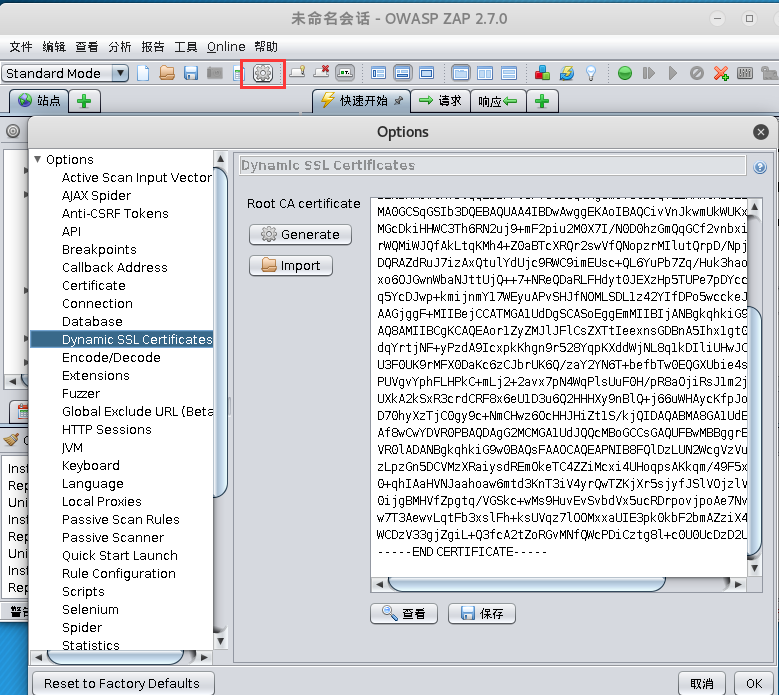Open the Online menu
Viewport: 779px width, 695px height.
[x=226, y=47]
